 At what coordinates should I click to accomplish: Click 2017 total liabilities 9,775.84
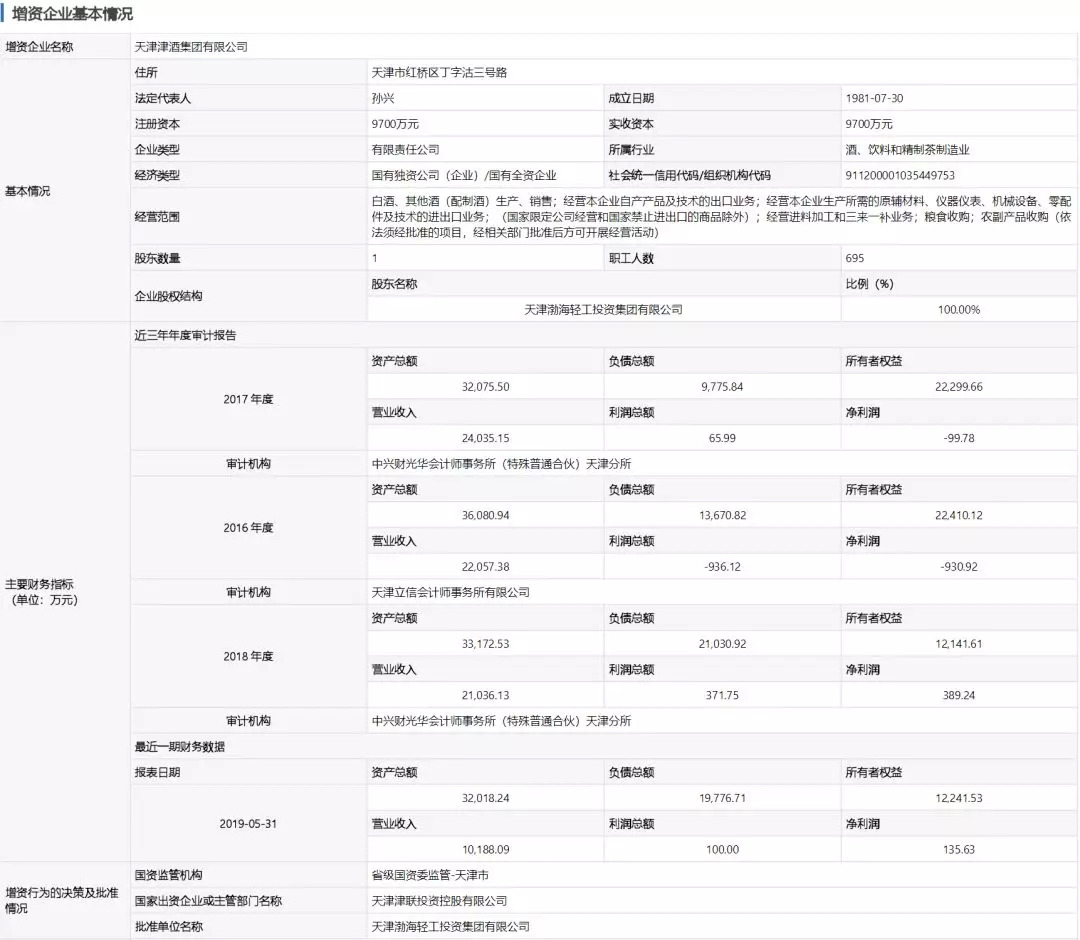click(722, 387)
